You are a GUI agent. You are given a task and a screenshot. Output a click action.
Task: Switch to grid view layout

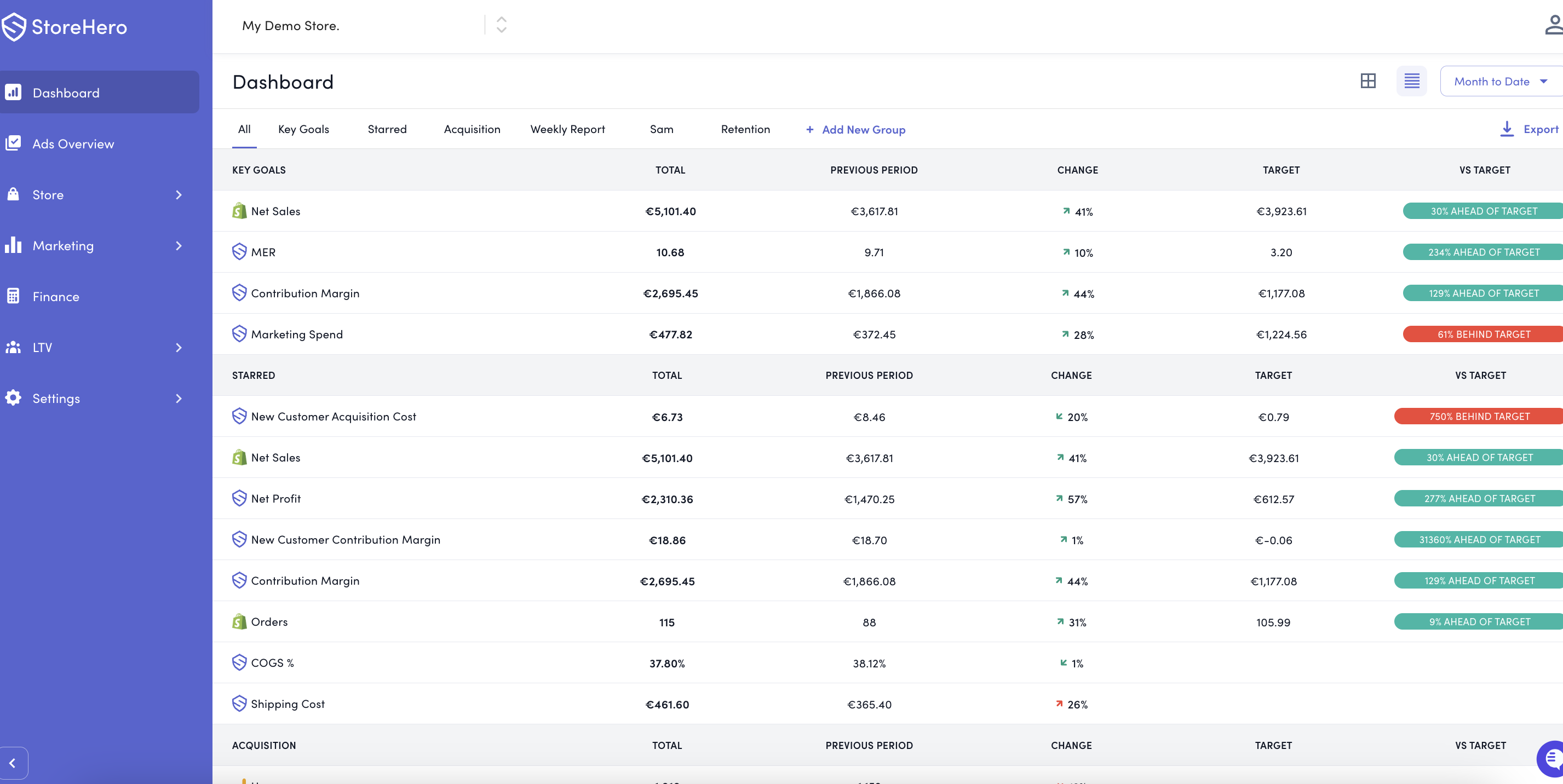pos(1368,81)
